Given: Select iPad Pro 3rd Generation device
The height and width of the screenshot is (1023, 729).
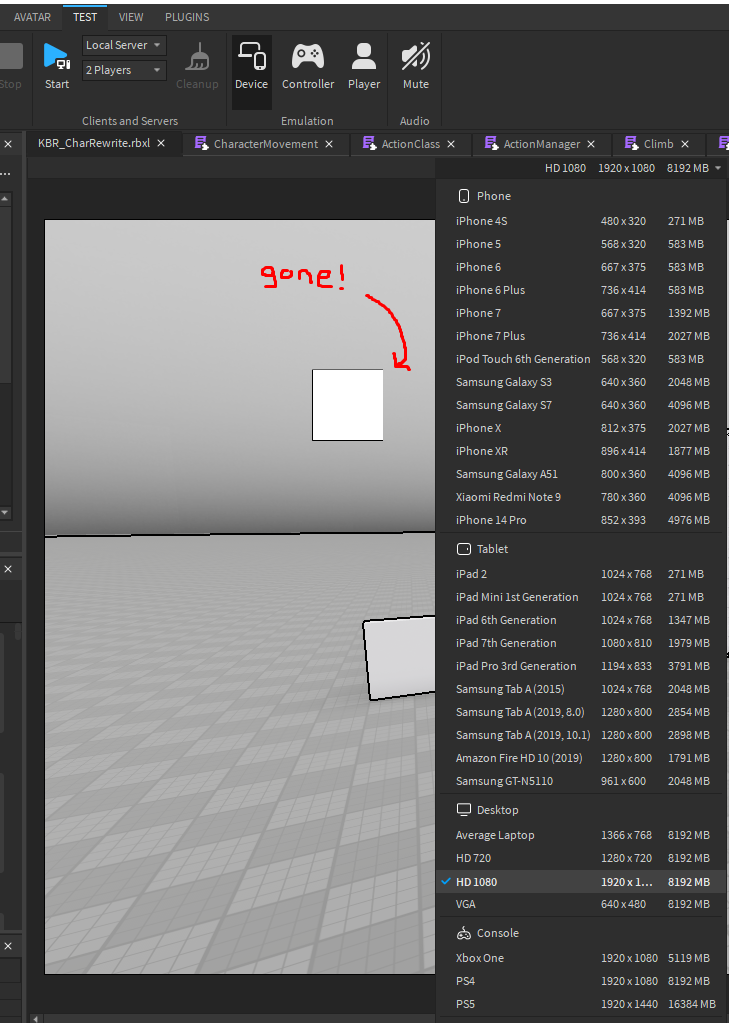Looking at the screenshot, I should (582, 665).
